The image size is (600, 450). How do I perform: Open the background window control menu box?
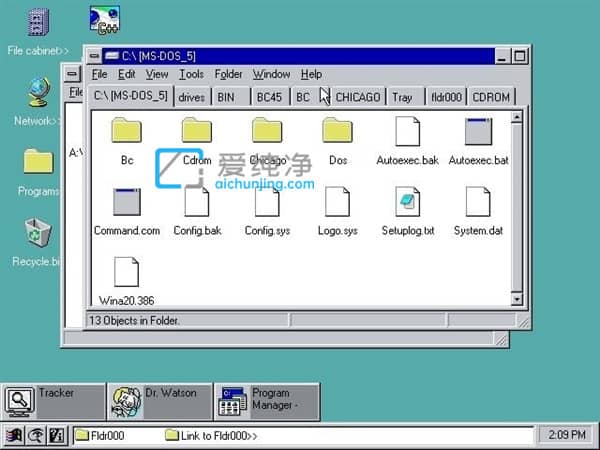[72, 74]
